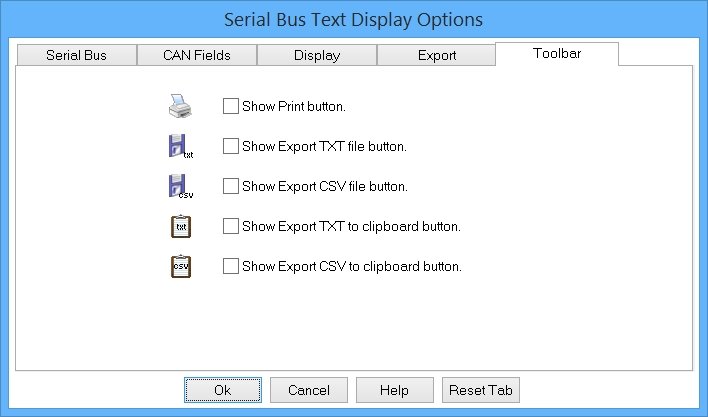This screenshot has width=708, height=417.
Task: Click the TXT clipboard icon
Action: pyautogui.click(x=180, y=227)
